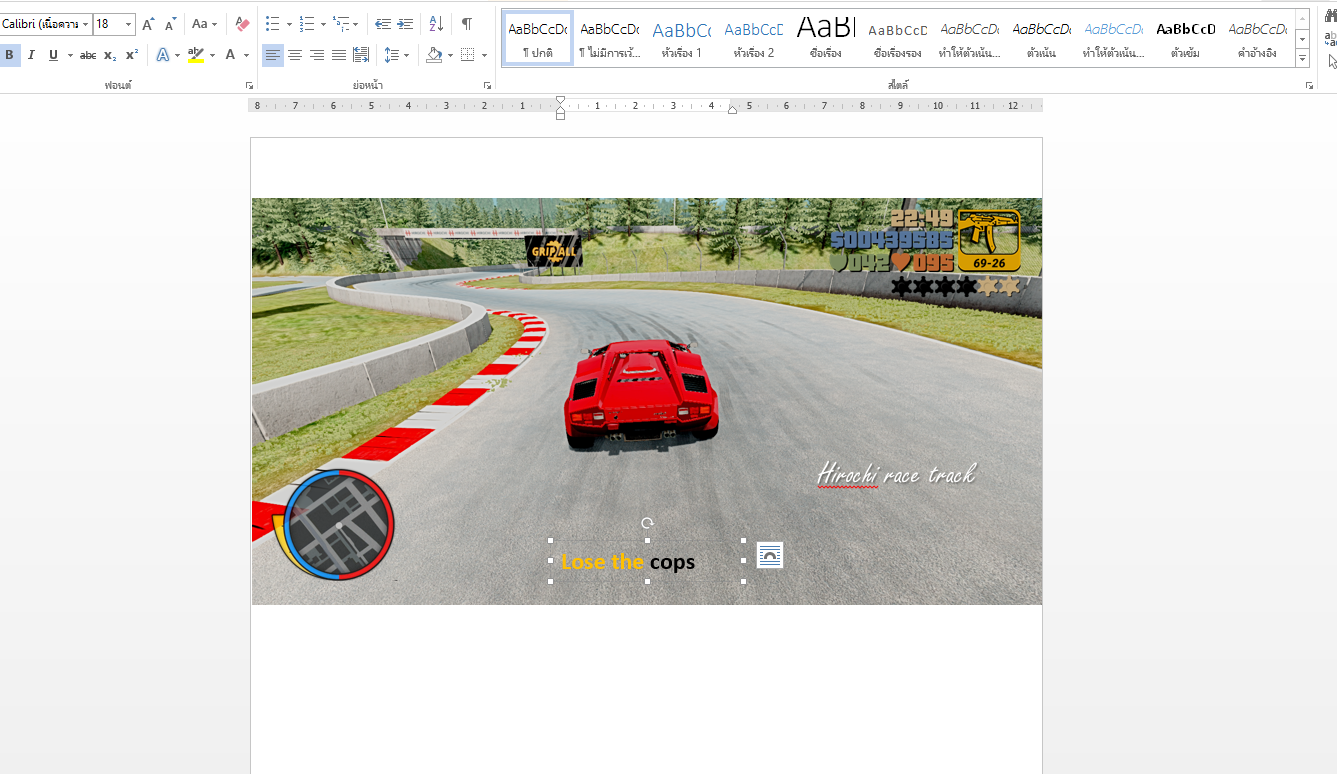Expand borders dropdown arrow
1337x774 pixels.
pyautogui.click(x=484, y=55)
